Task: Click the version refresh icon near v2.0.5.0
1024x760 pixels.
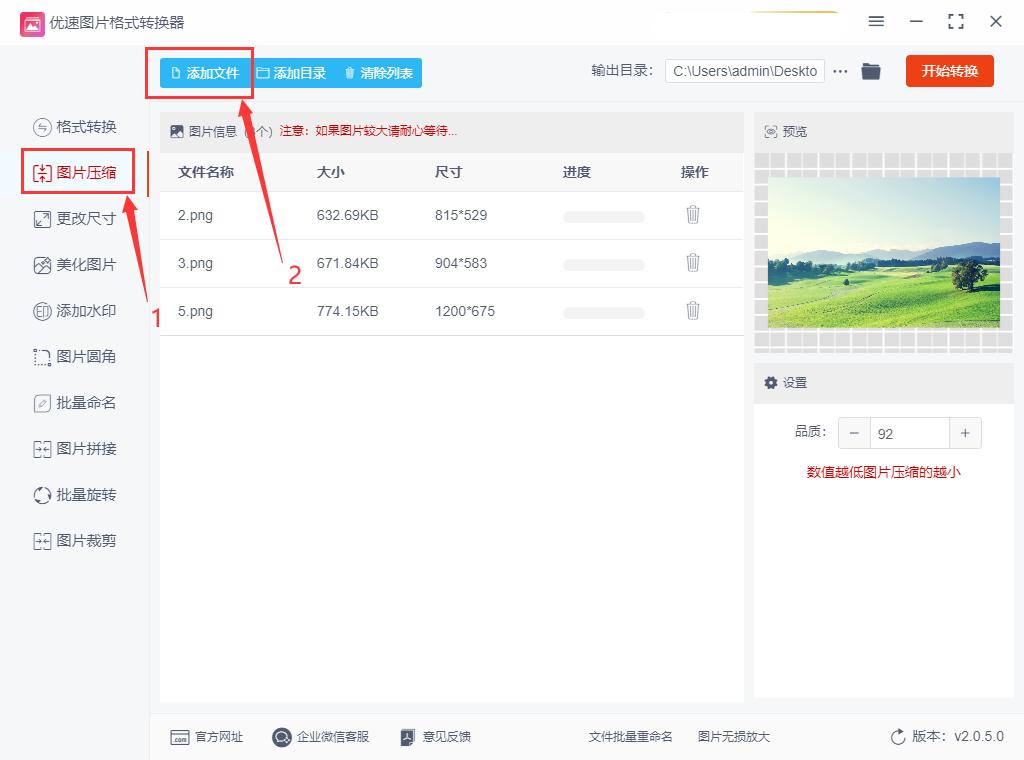Action: coord(898,735)
